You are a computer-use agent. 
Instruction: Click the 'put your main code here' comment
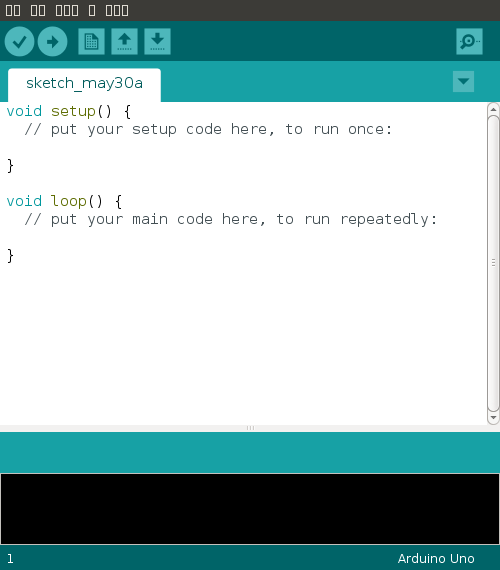[231, 219]
